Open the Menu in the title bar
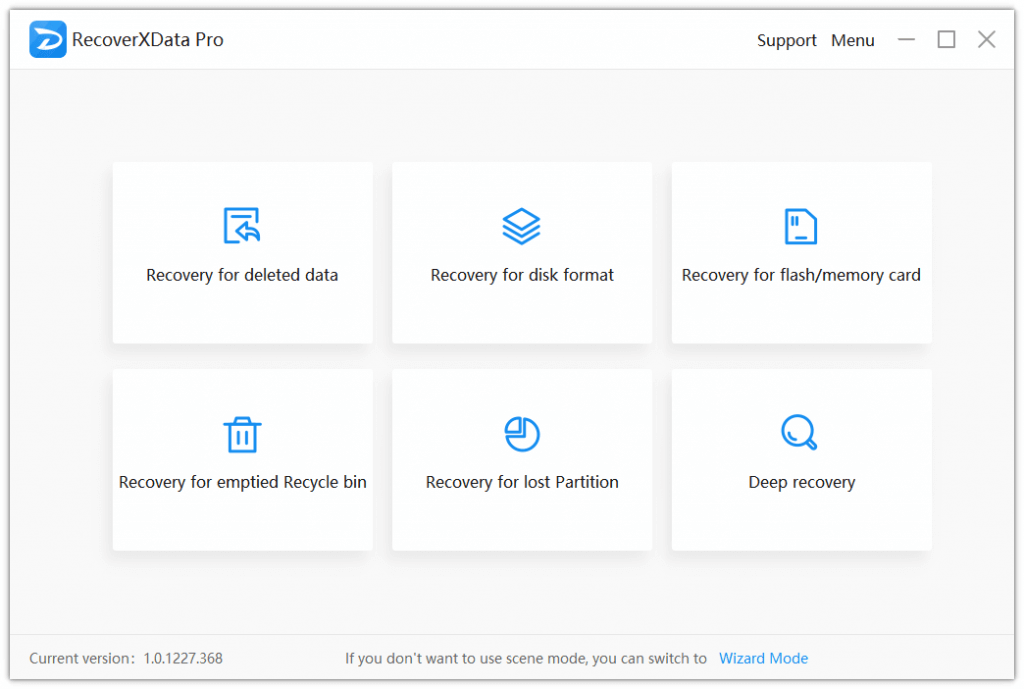This screenshot has height=689, width=1024. pos(852,40)
